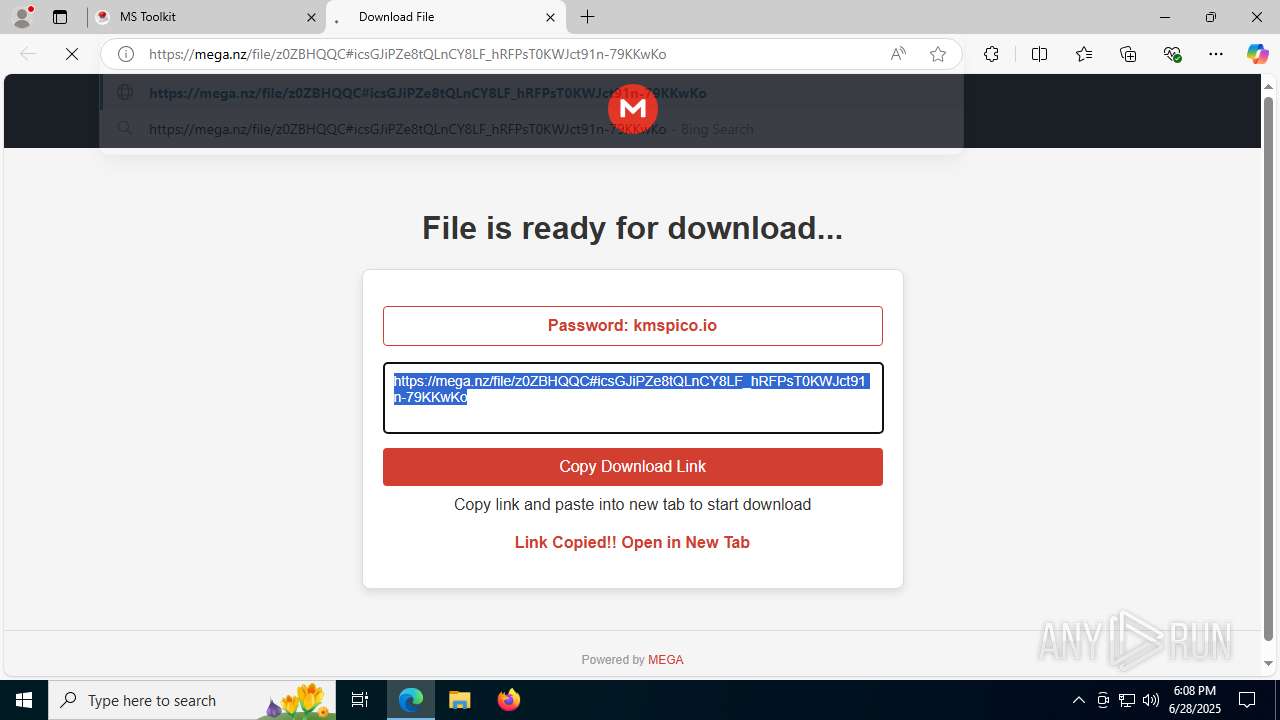
Task: Minimize the browser window
Action: point(1164,17)
